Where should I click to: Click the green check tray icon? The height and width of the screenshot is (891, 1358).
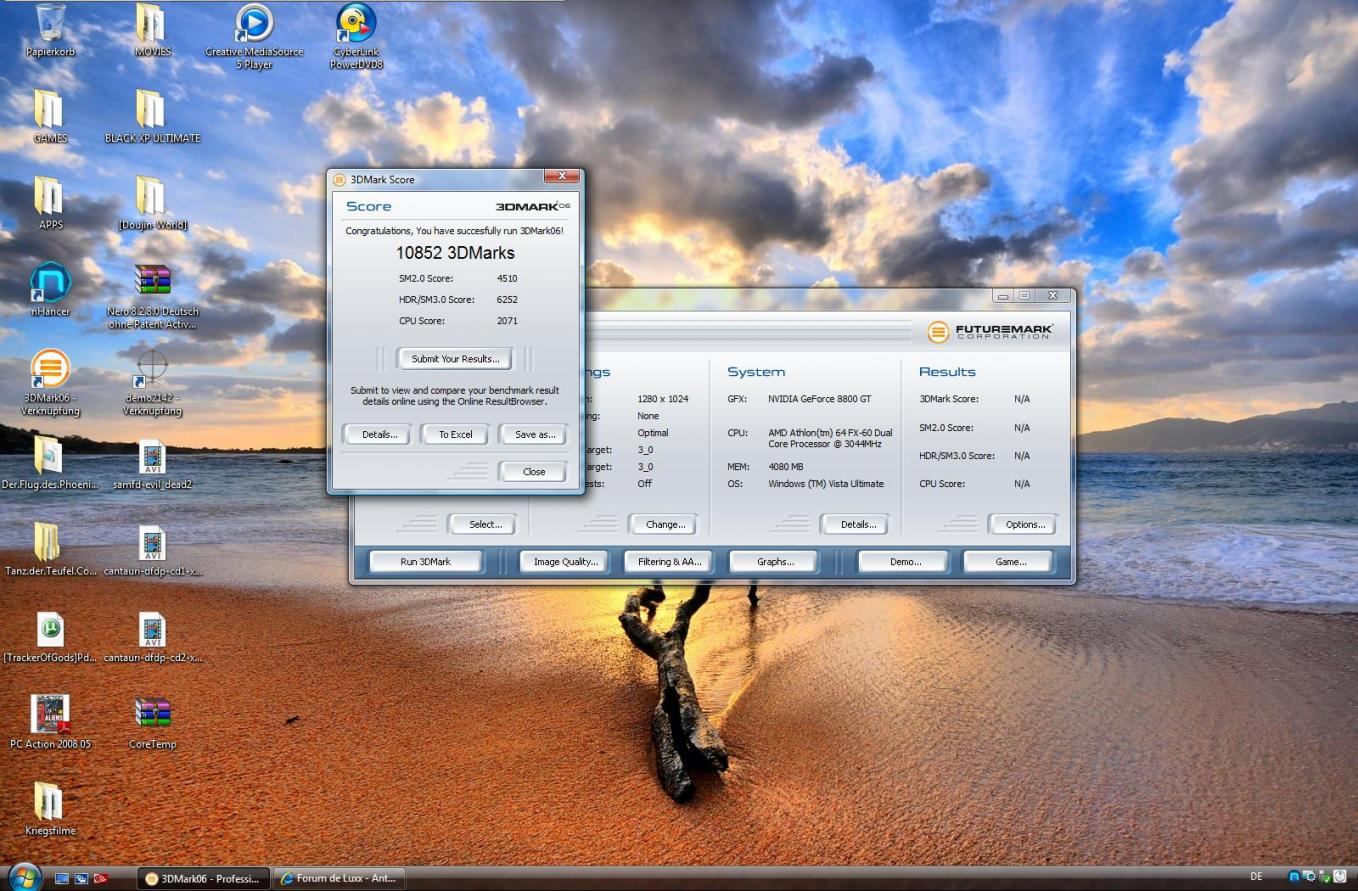pos(1325,877)
